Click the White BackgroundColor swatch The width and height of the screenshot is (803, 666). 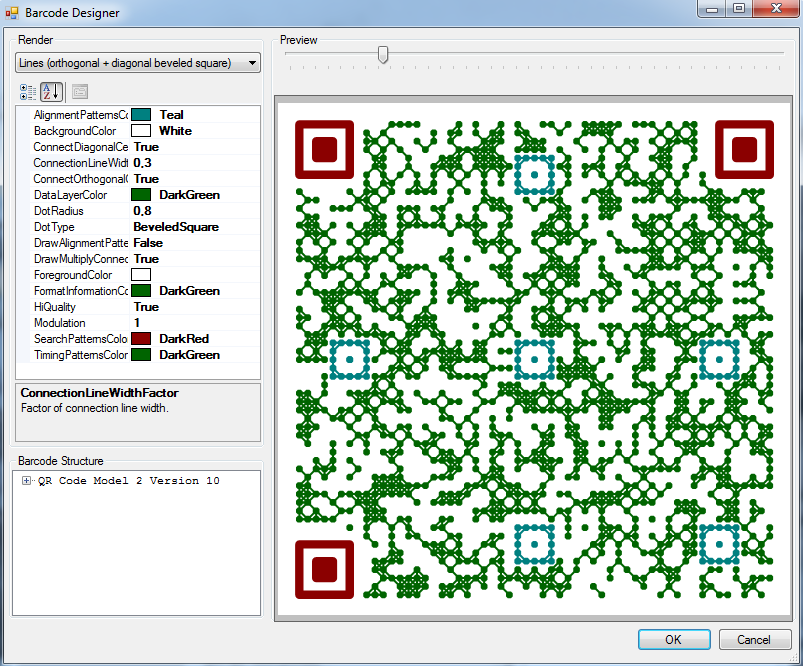click(141, 131)
